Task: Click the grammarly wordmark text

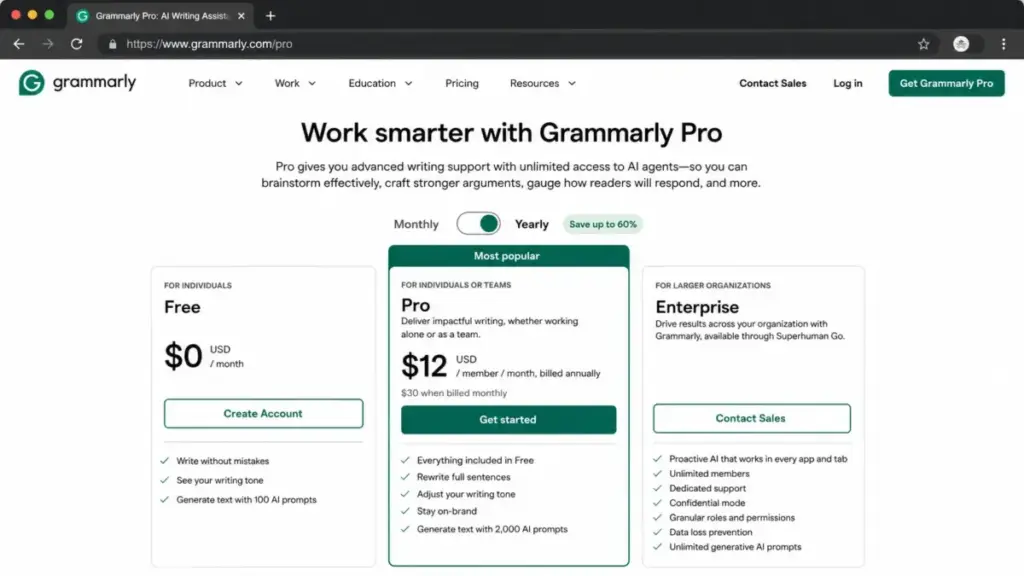Action: pyautogui.click(x=94, y=83)
